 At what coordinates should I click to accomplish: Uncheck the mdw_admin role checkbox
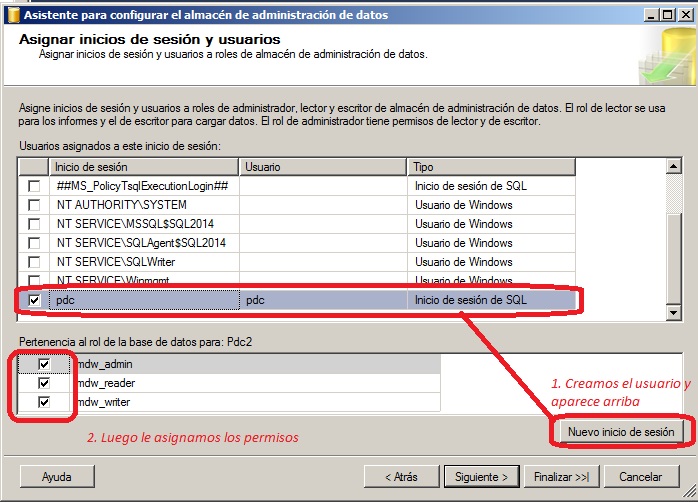[44, 364]
